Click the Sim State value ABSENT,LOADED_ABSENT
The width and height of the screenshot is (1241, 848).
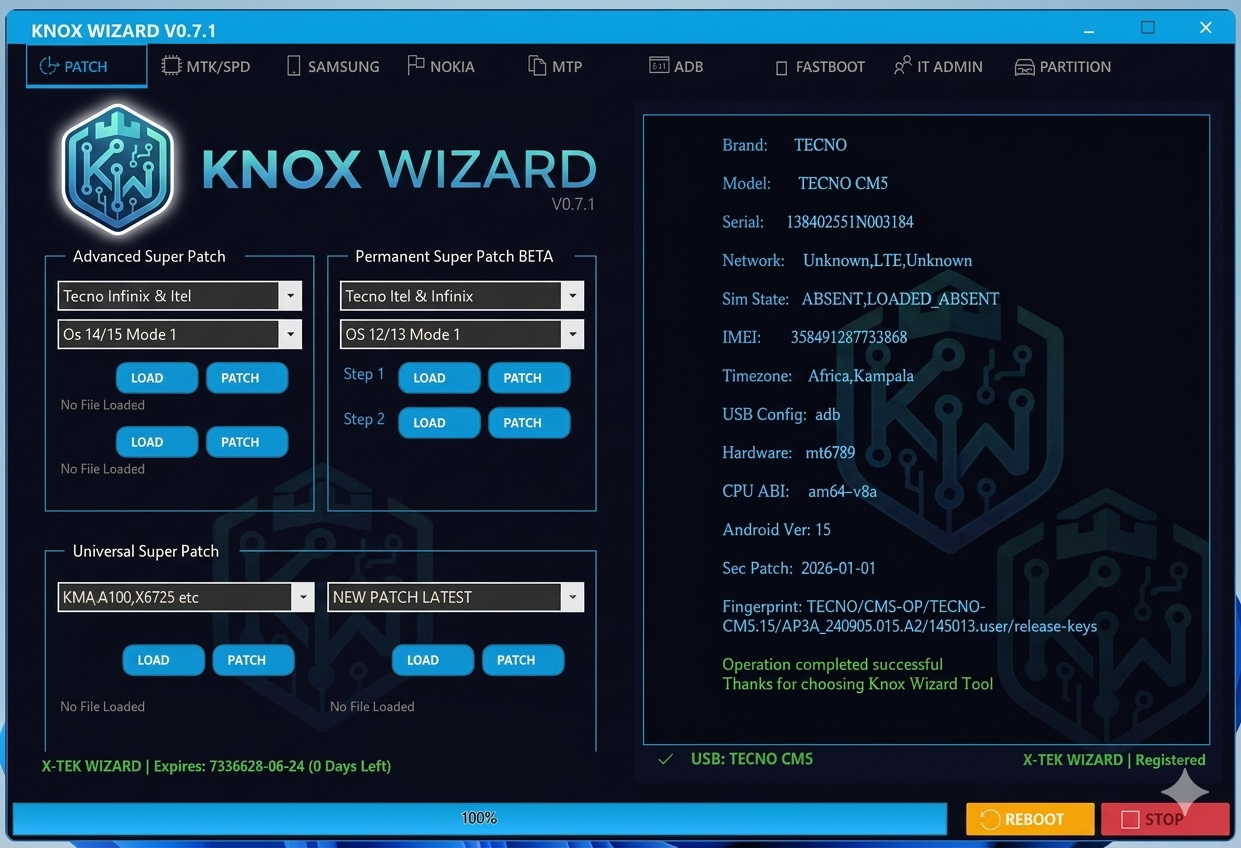(x=900, y=299)
